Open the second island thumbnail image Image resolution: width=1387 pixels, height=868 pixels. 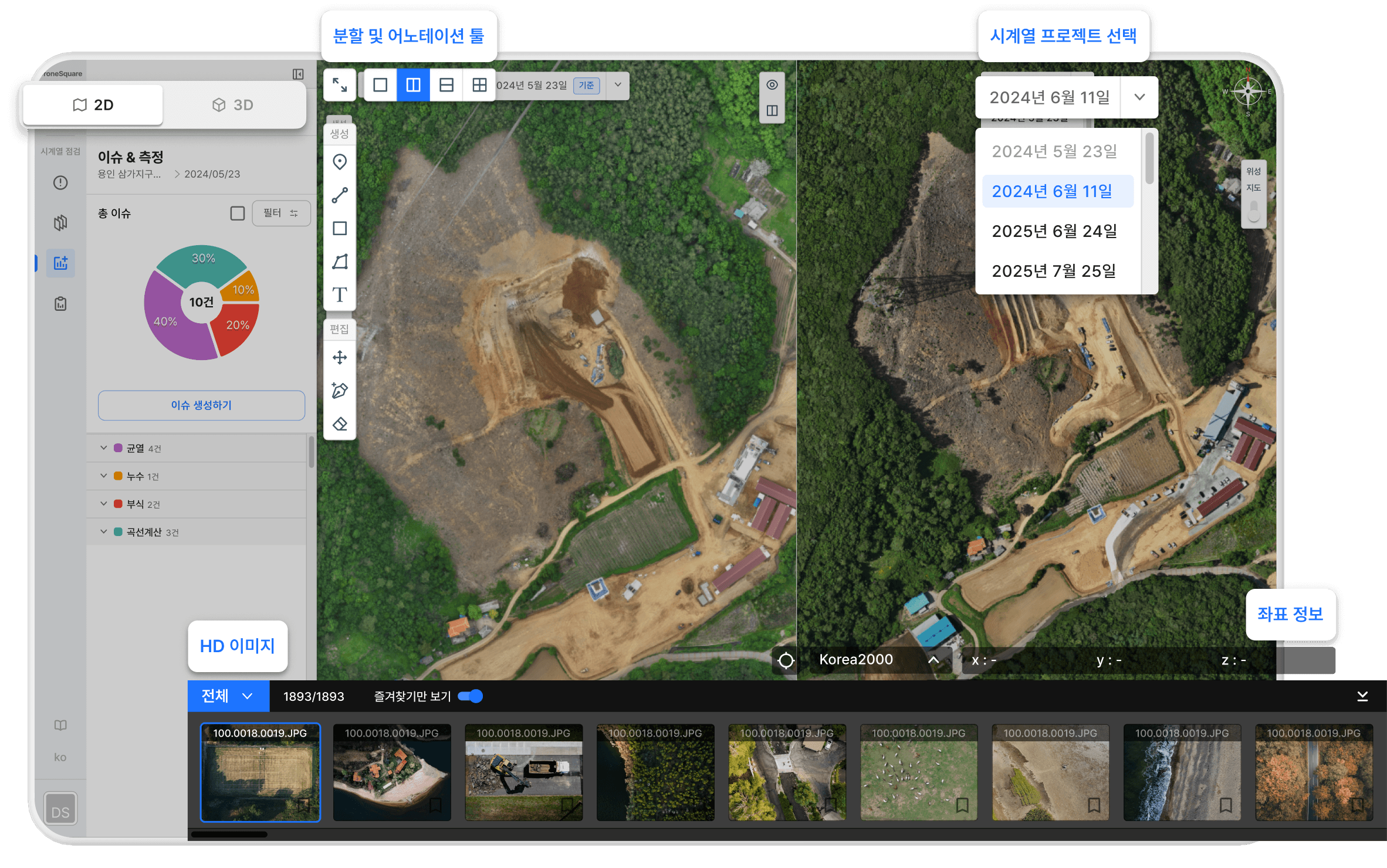click(x=392, y=773)
